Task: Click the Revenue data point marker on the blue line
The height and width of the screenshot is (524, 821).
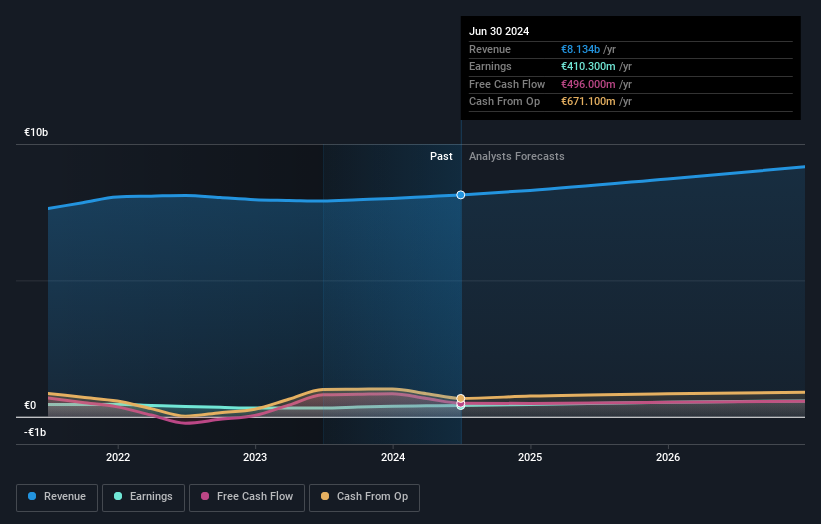Action: coord(460,195)
